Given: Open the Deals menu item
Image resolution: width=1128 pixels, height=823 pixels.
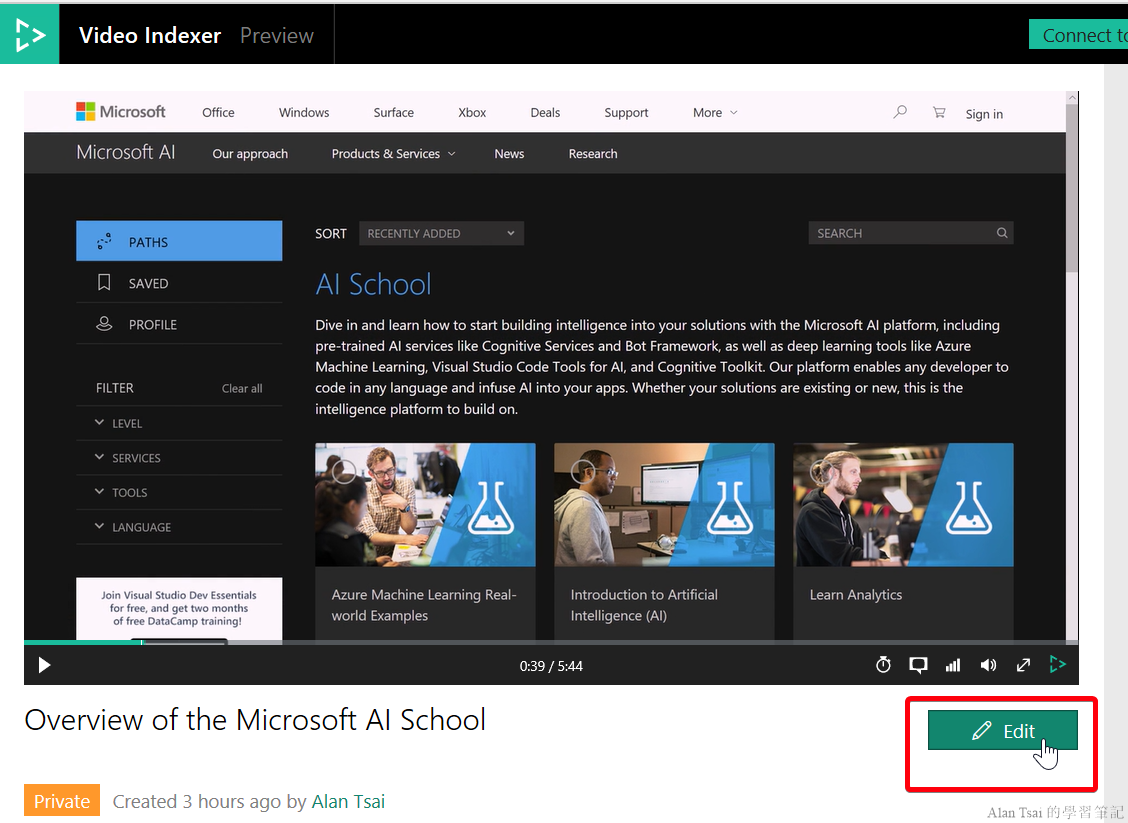Looking at the screenshot, I should click(545, 112).
